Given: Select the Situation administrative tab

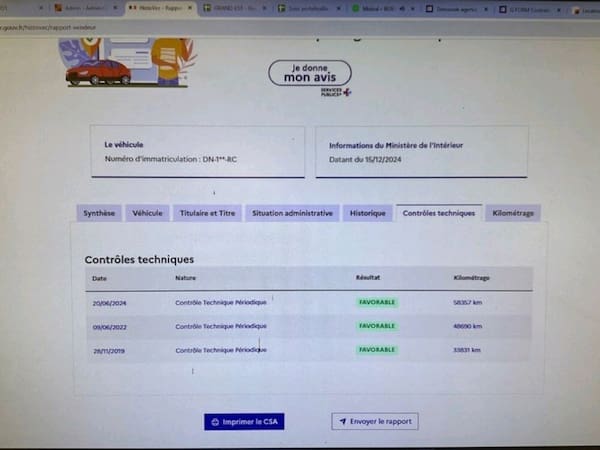Looking at the screenshot, I should 292,213.
